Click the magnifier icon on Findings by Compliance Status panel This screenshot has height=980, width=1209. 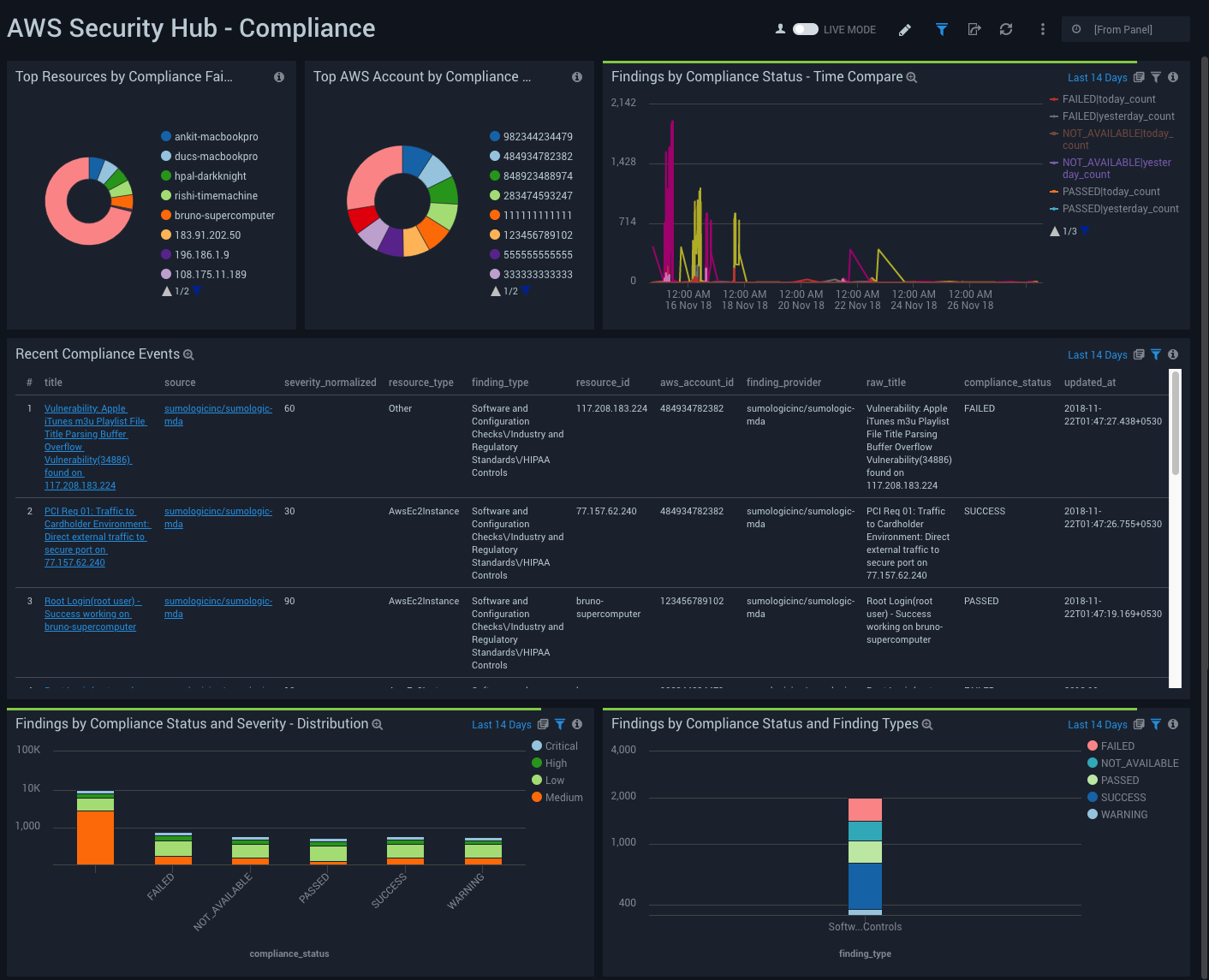tap(911, 77)
